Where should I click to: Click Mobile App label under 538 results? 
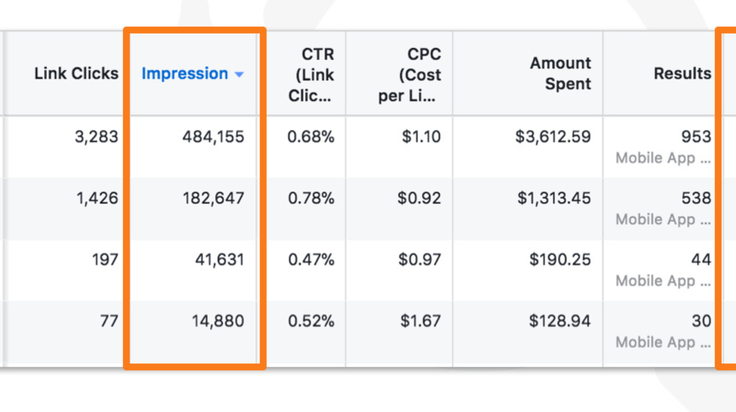663,220
